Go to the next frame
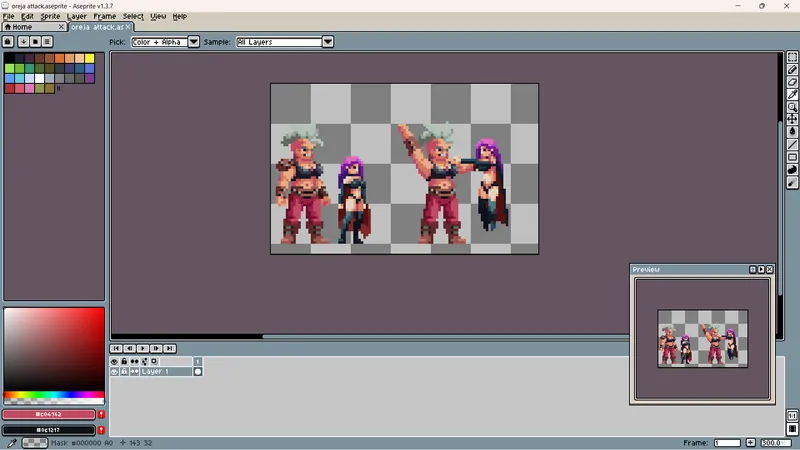This screenshot has height=450, width=800. tap(156, 348)
